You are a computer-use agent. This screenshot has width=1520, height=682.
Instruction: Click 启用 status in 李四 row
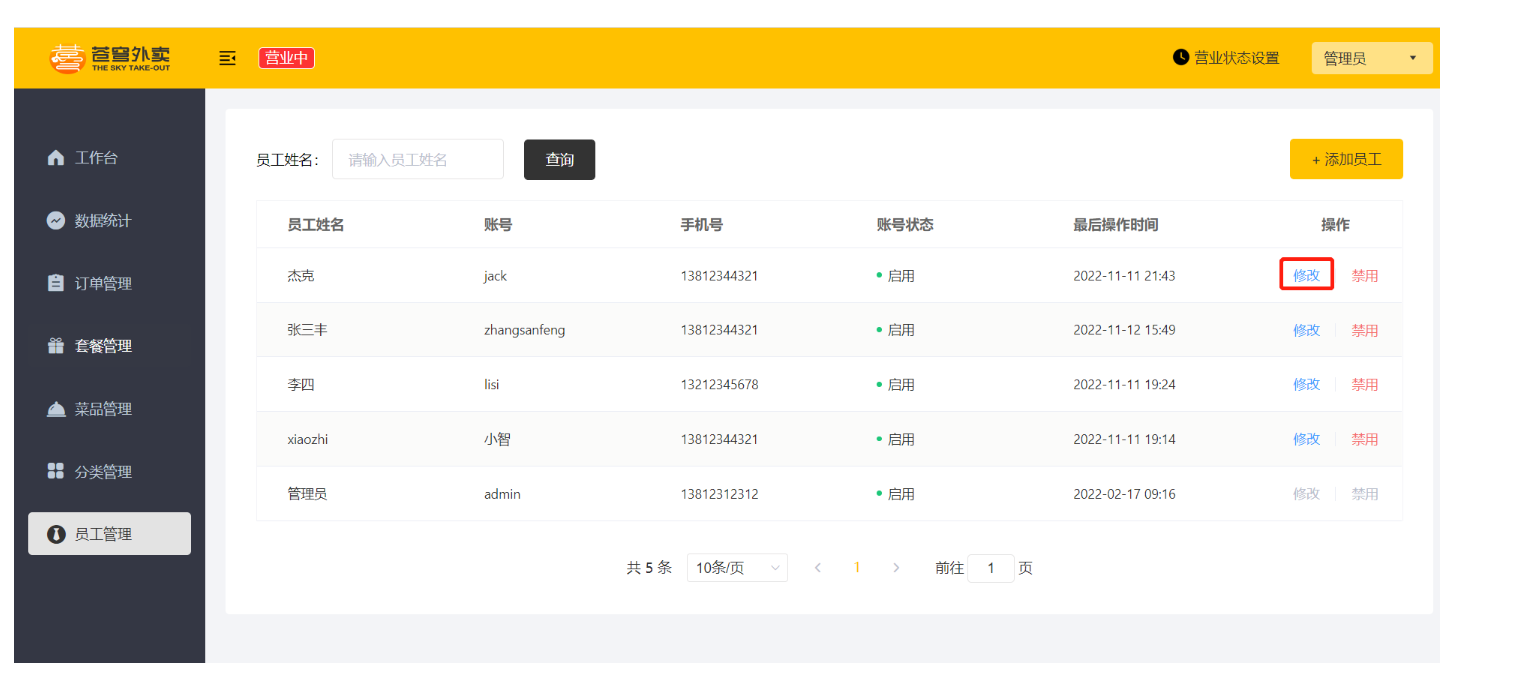coord(896,385)
